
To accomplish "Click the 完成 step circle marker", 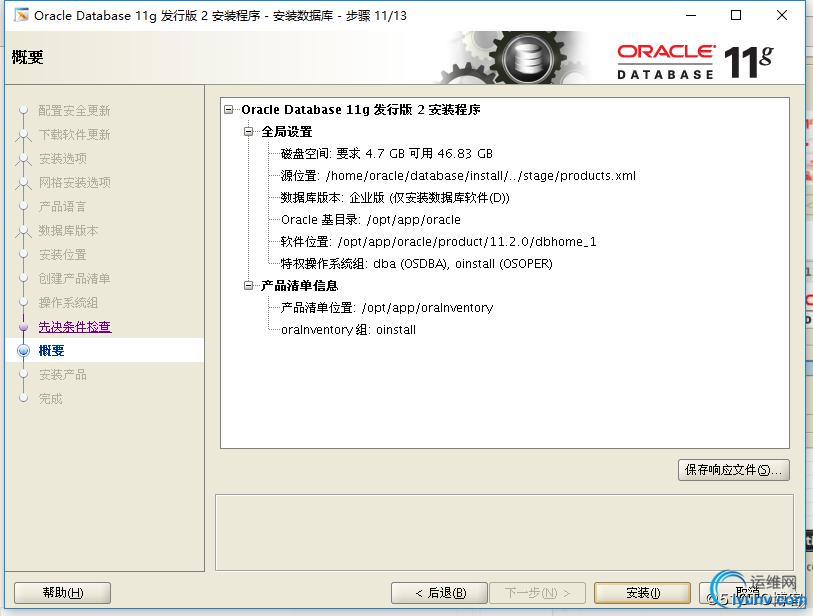I will click(23, 398).
